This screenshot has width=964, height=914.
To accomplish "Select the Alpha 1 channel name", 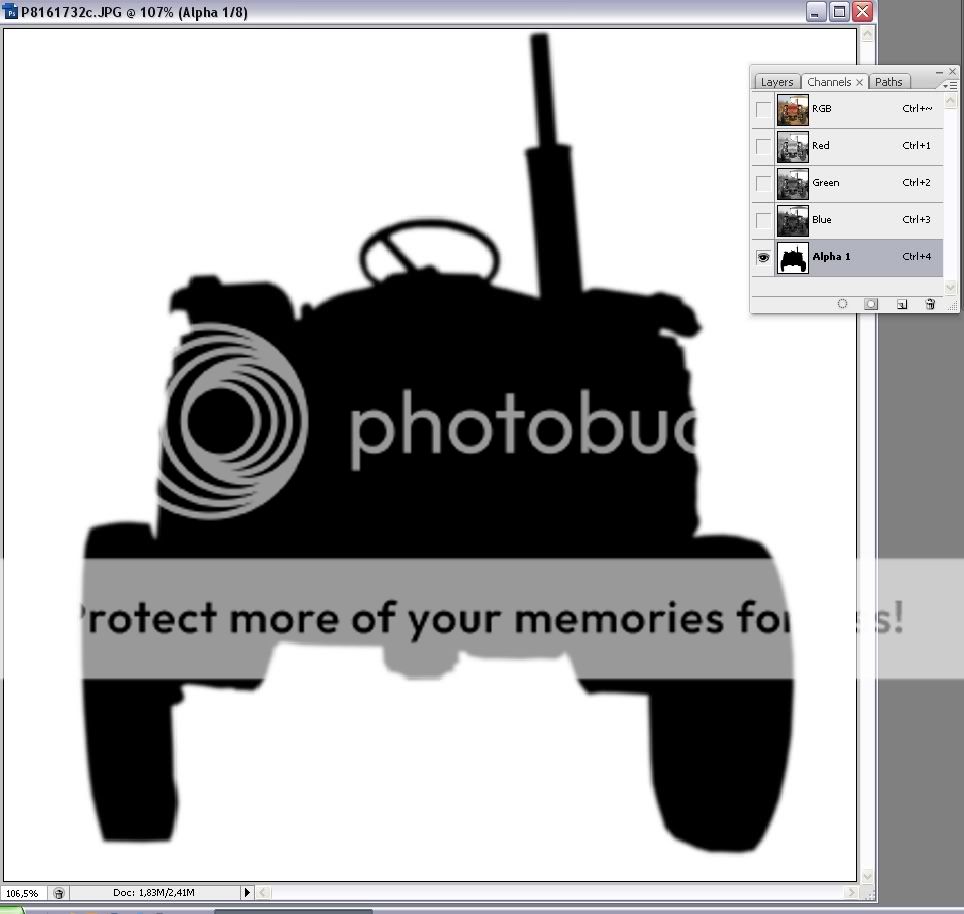I will [x=831, y=256].
